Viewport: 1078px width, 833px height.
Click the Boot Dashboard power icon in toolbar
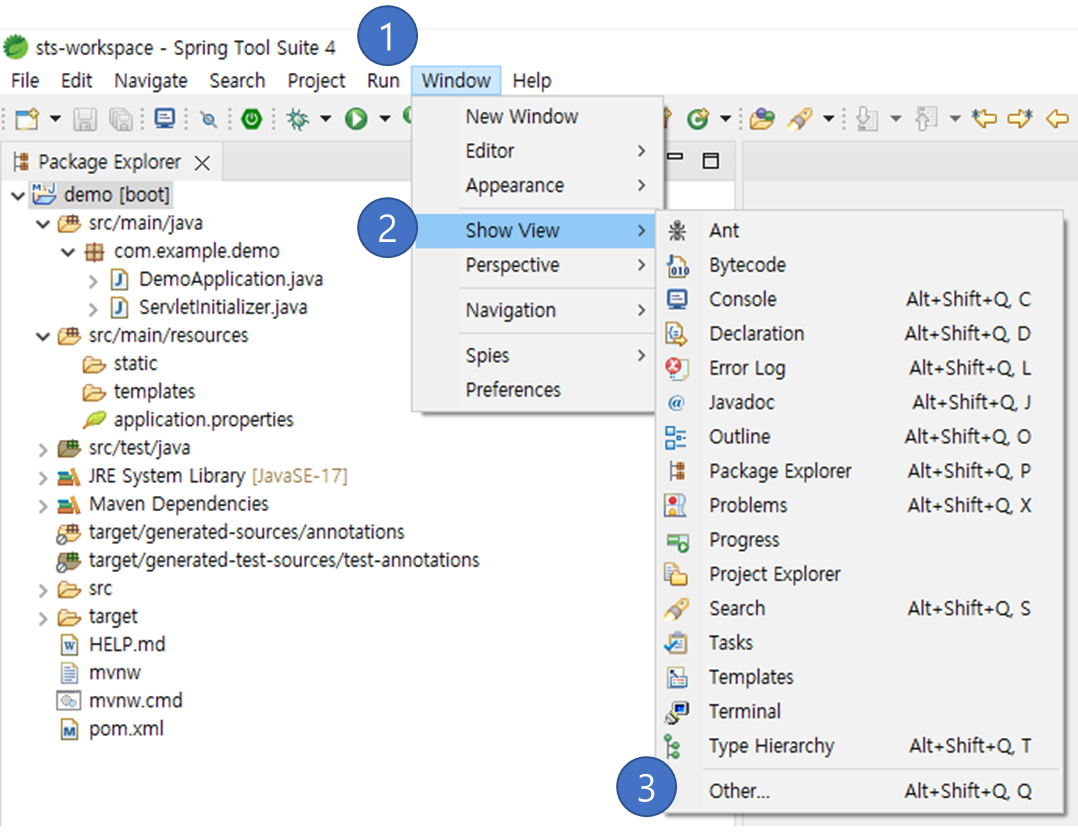[252, 119]
